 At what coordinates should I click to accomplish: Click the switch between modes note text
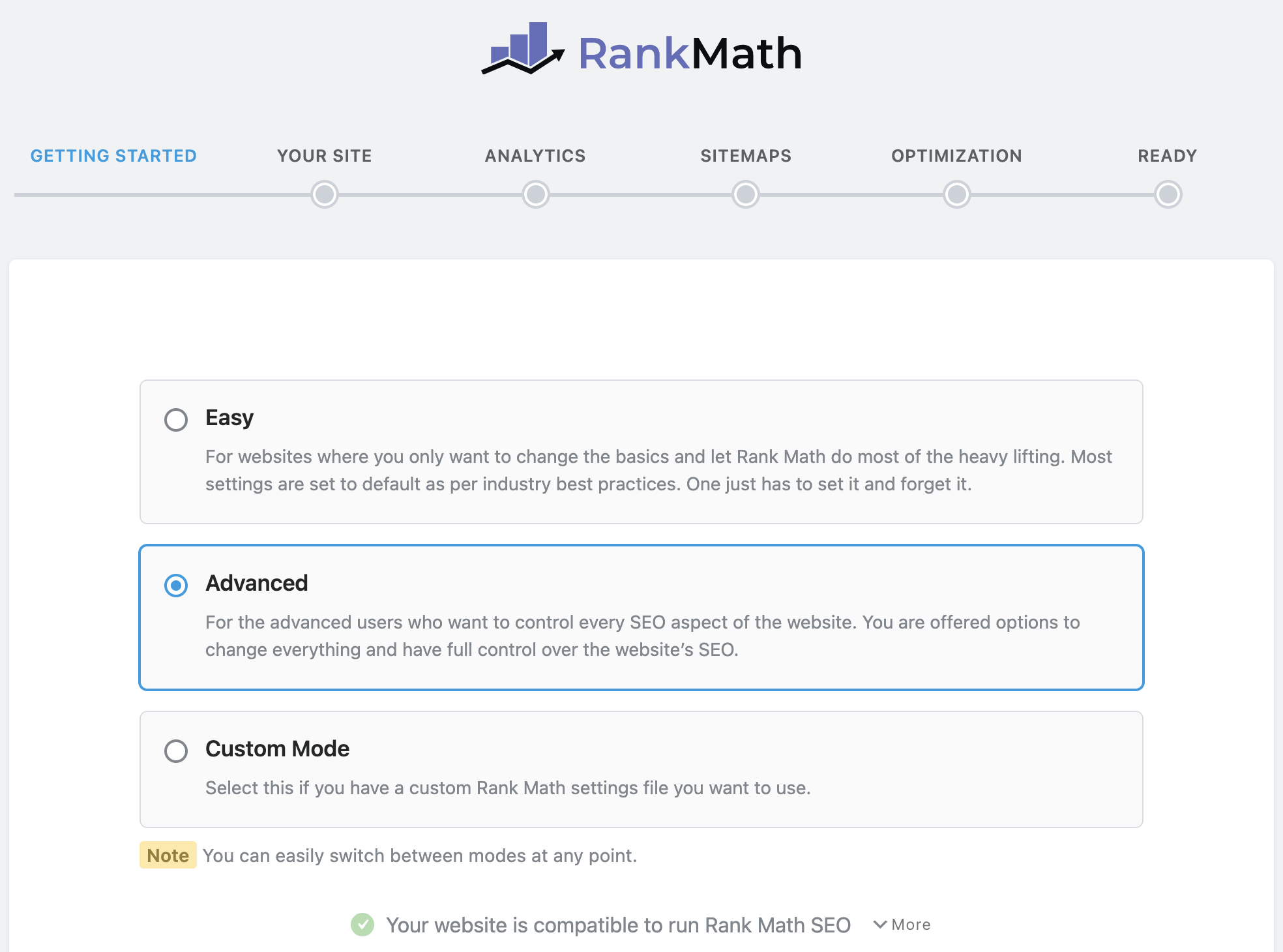420,855
